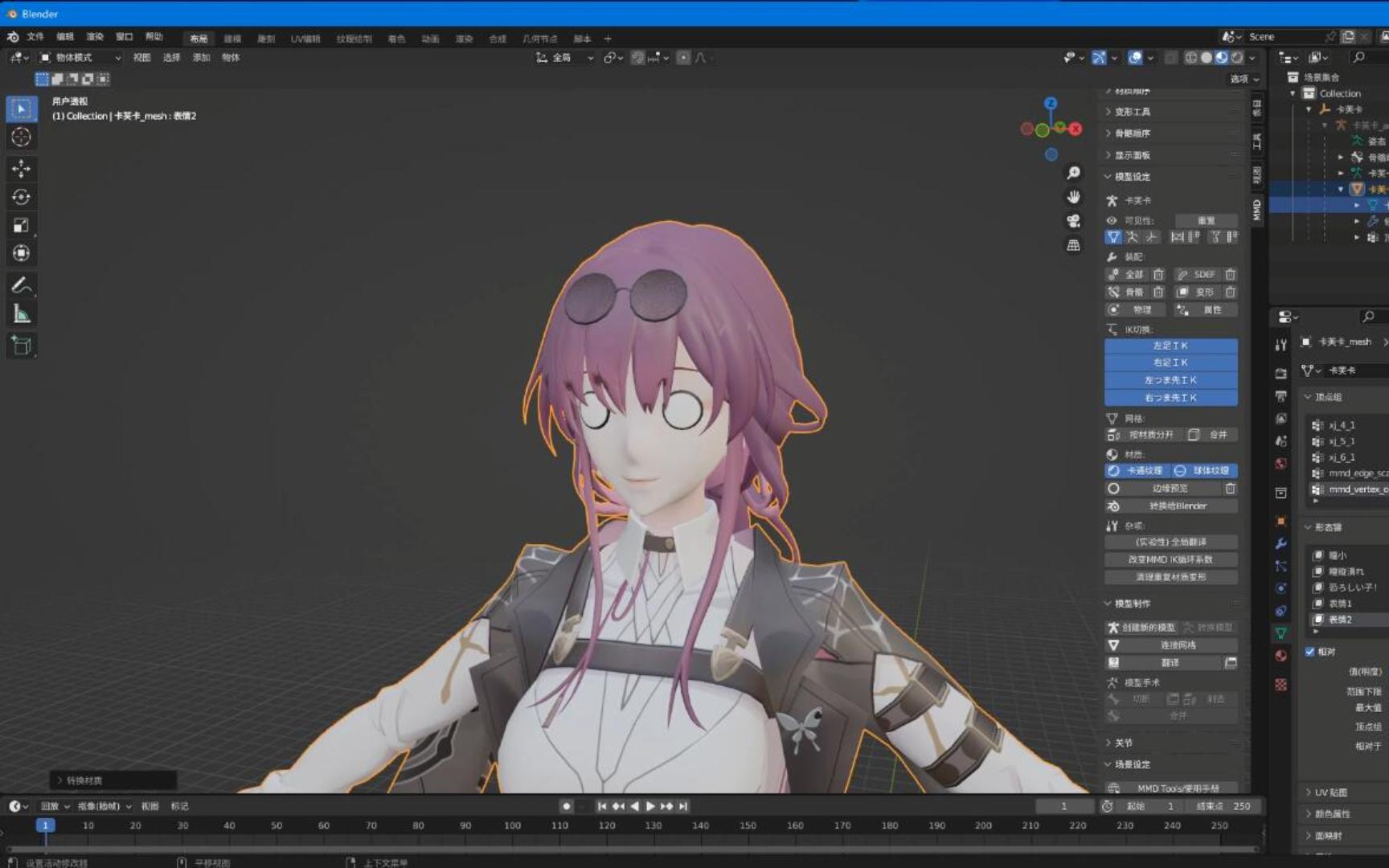Toggle 右足IK switch
The image size is (1389, 868).
click(x=1170, y=362)
